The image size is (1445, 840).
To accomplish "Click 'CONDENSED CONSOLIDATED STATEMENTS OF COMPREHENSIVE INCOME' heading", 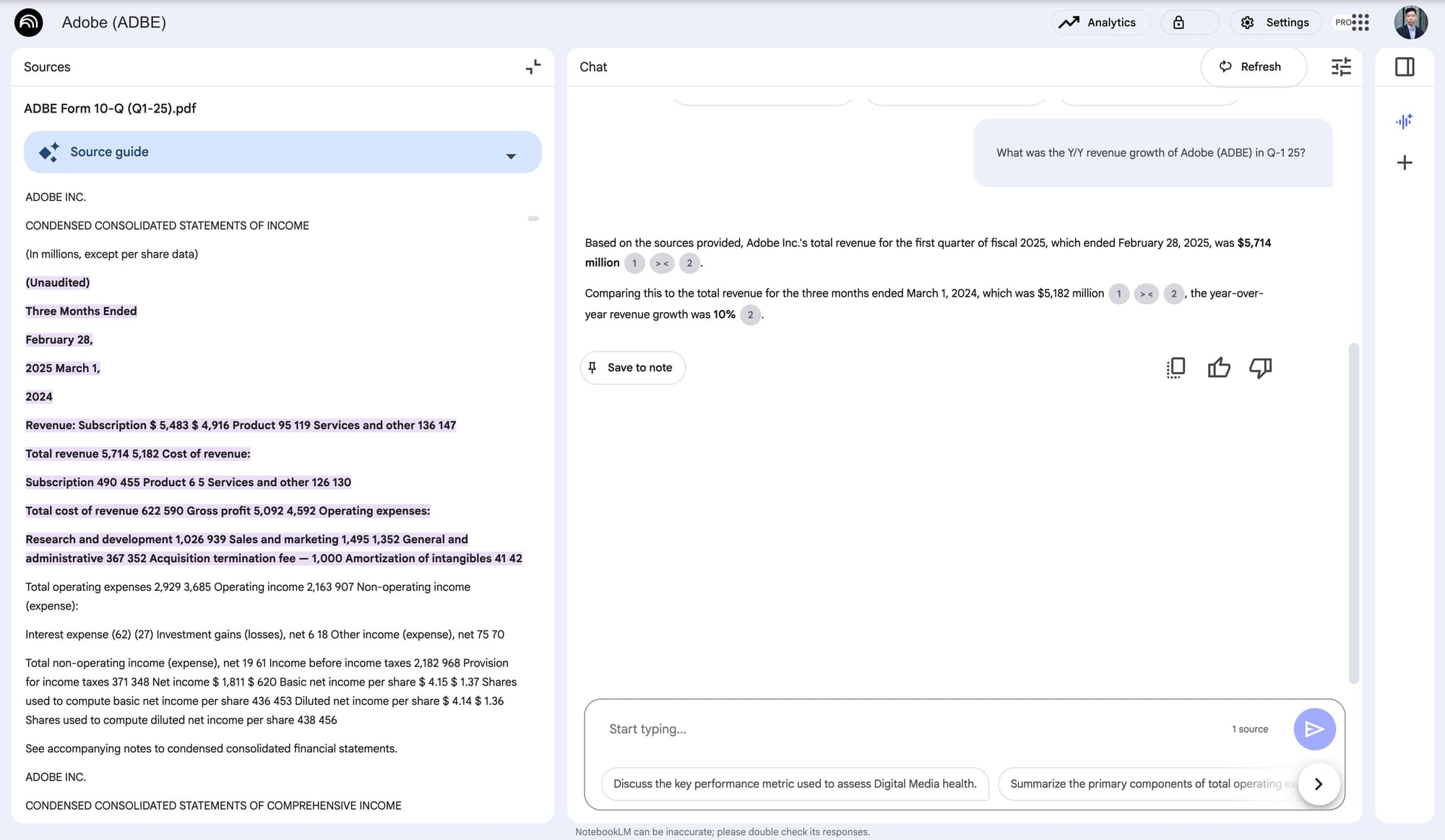I will (213, 805).
